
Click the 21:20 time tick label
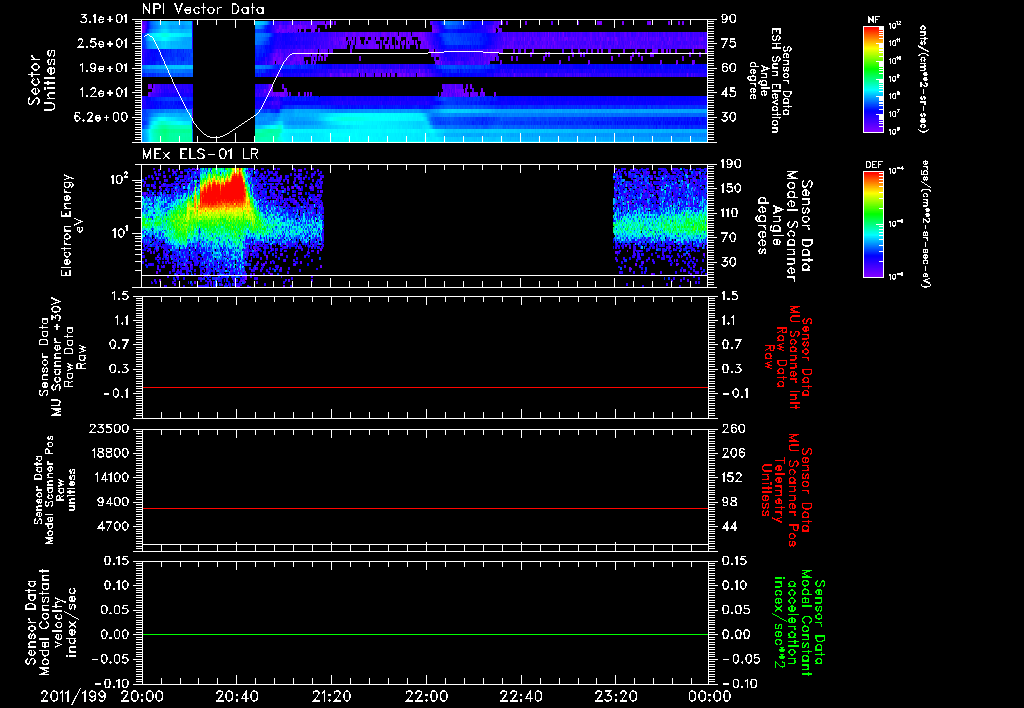tap(331, 696)
